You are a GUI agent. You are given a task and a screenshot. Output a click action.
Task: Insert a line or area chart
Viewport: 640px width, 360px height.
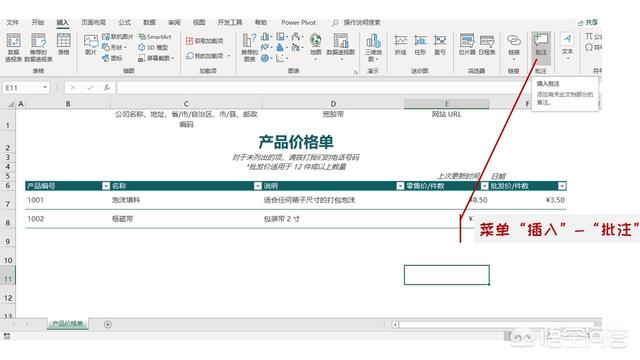click(x=266, y=47)
